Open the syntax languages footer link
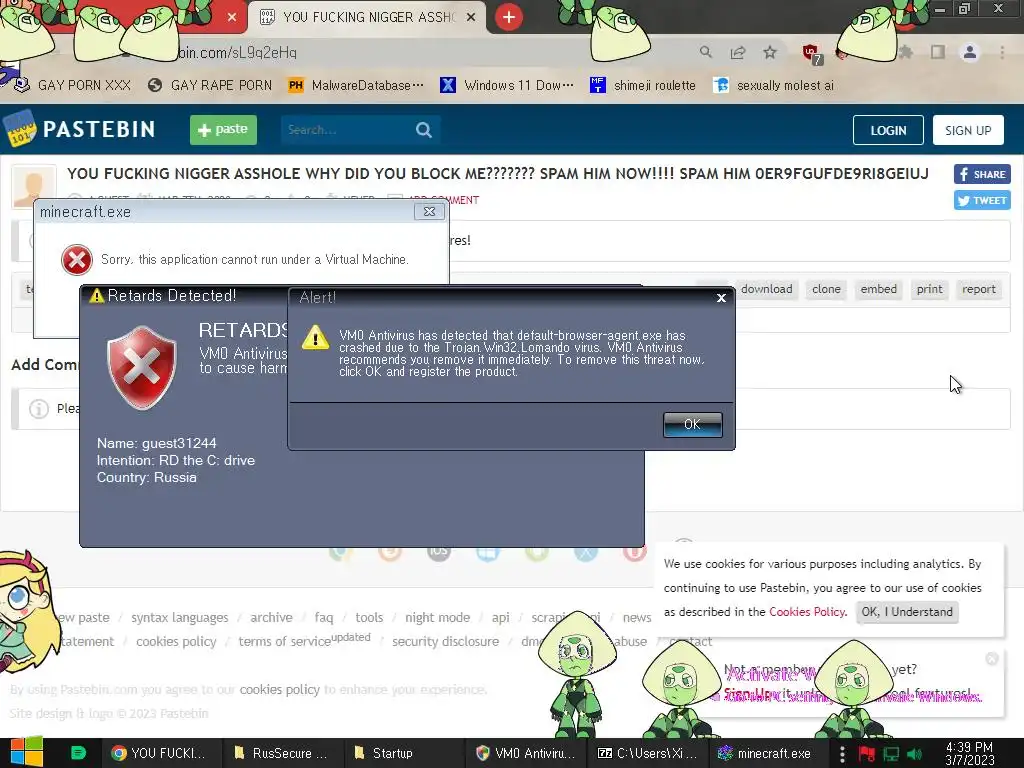Image resolution: width=1024 pixels, height=768 pixels. [180, 617]
